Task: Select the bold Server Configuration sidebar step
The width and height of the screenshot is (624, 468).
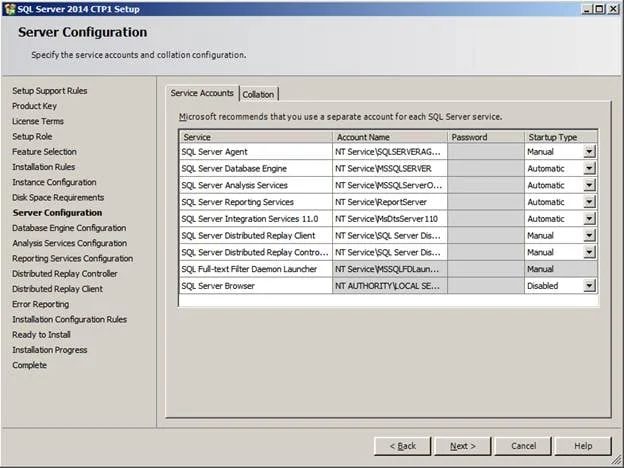Action: [x=57, y=213]
